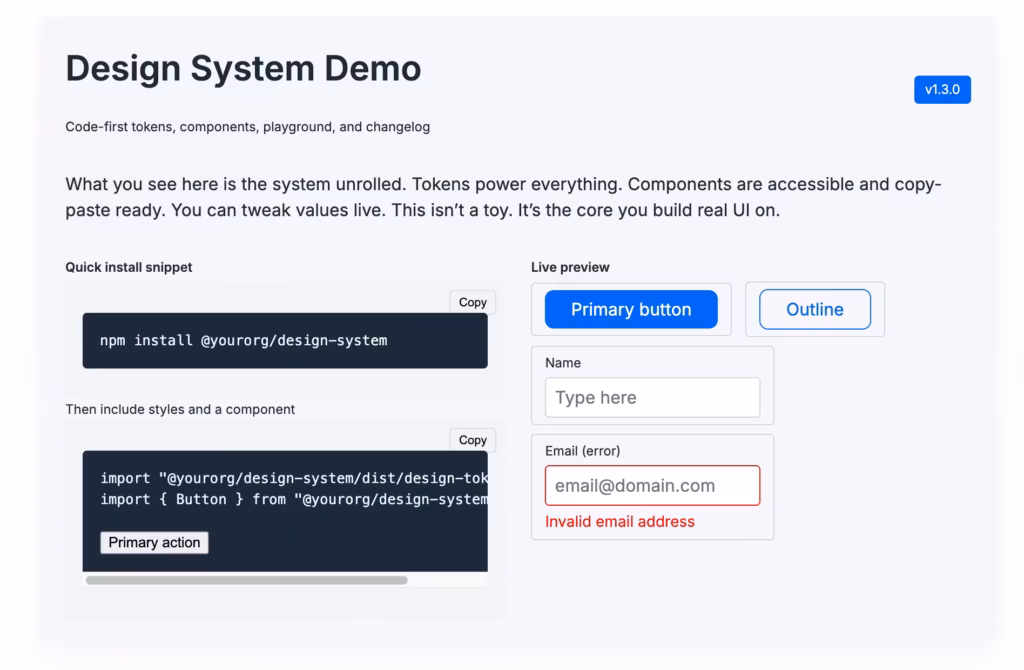The image size is (1024, 670).
Task: Click the Invalid email address error message
Action: point(619,521)
